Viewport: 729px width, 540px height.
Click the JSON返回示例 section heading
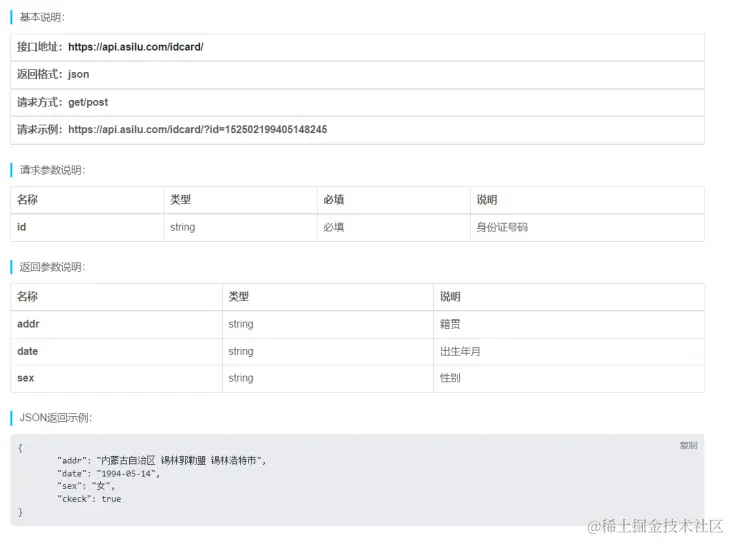[x=56, y=418]
